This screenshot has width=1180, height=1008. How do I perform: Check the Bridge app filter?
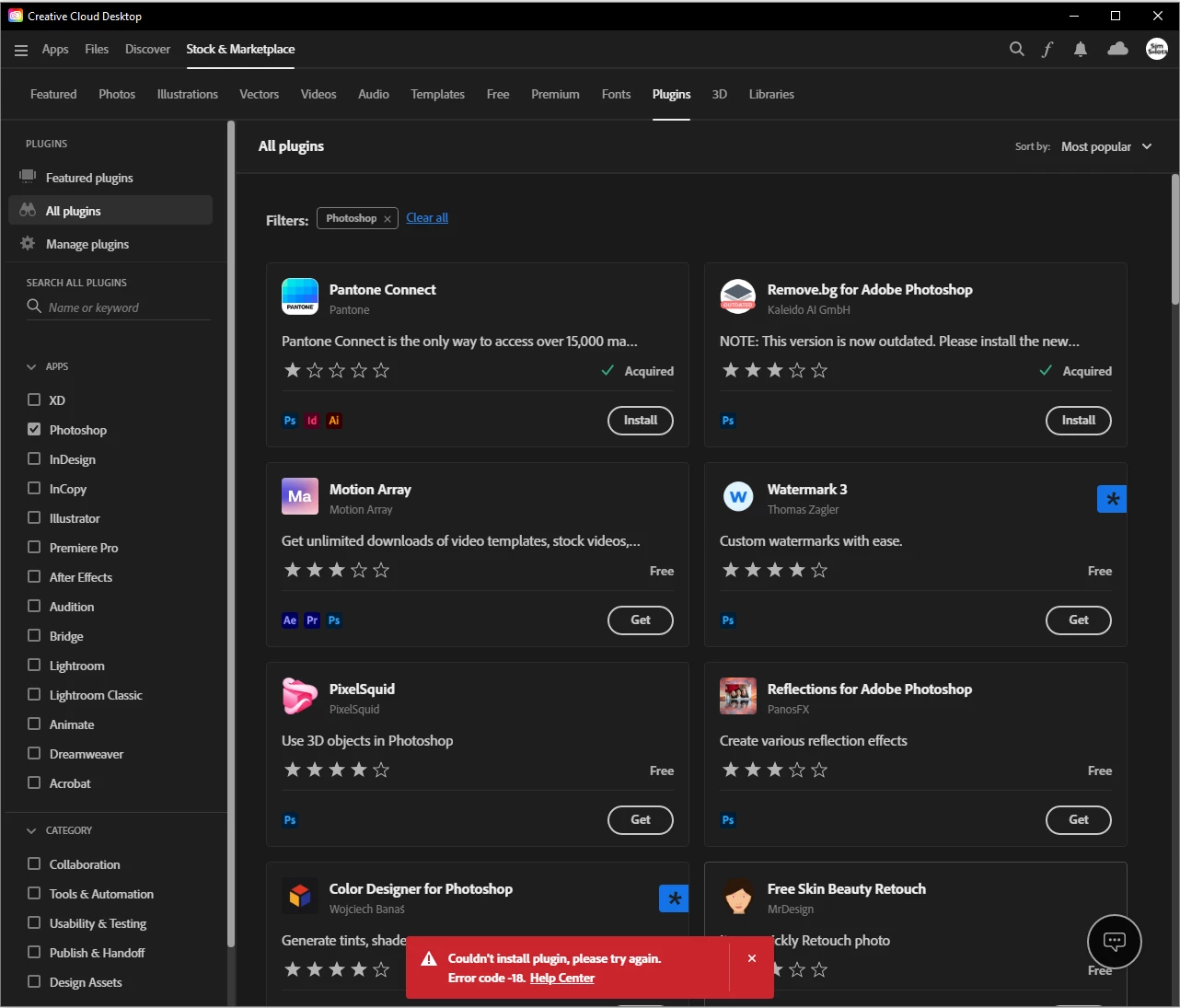pyautogui.click(x=34, y=635)
